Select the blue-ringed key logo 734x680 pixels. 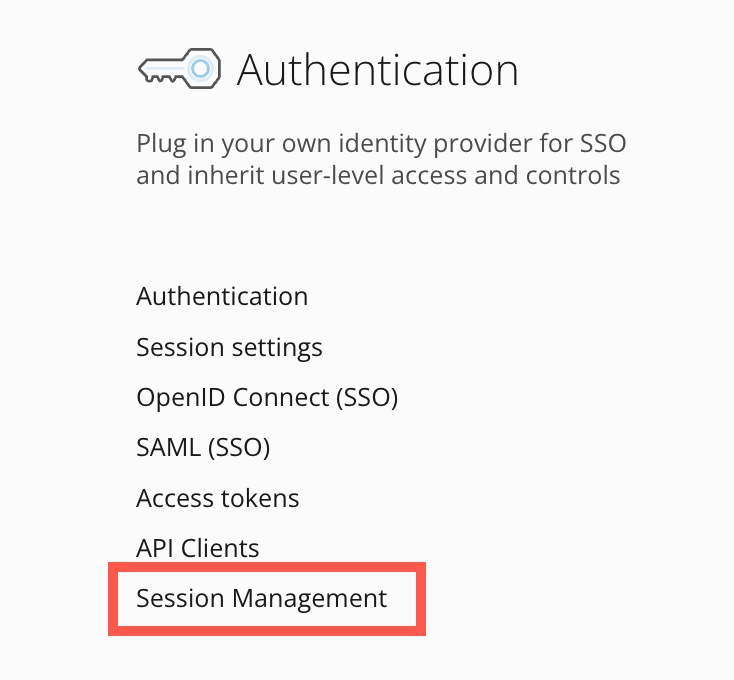(x=200, y=69)
